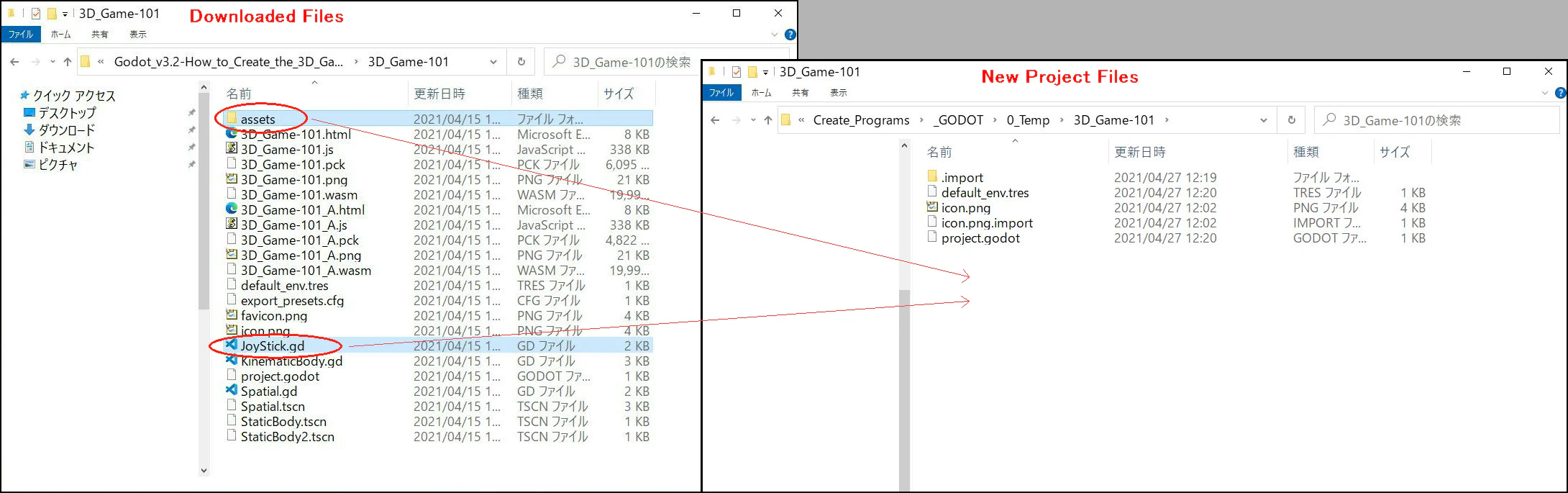Open the quick access toolbar dropdown in right window
1568x493 pixels.
[x=766, y=72]
